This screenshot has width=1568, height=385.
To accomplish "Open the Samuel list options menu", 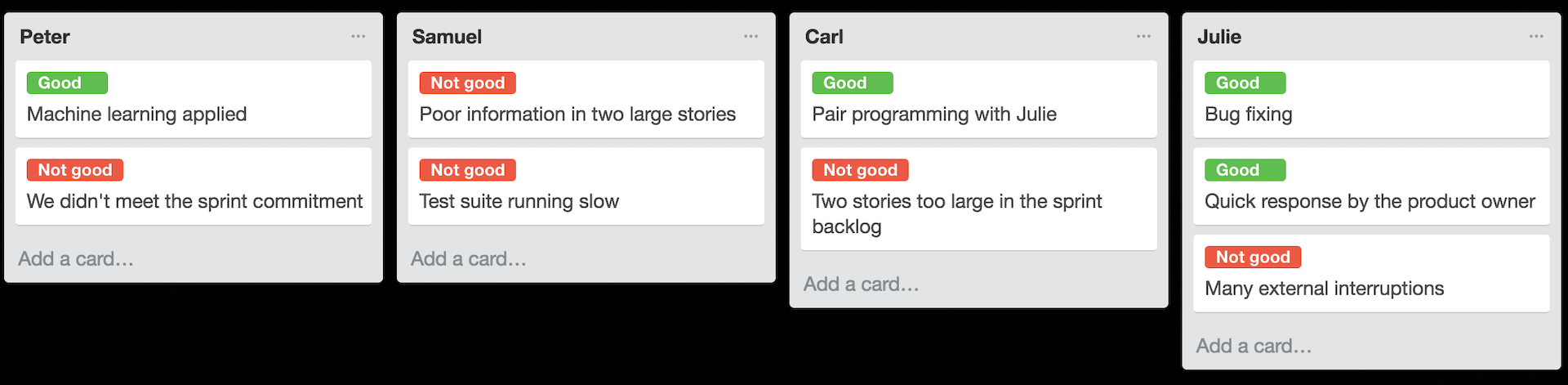I will pyautogui.click(x=751, y=36).
